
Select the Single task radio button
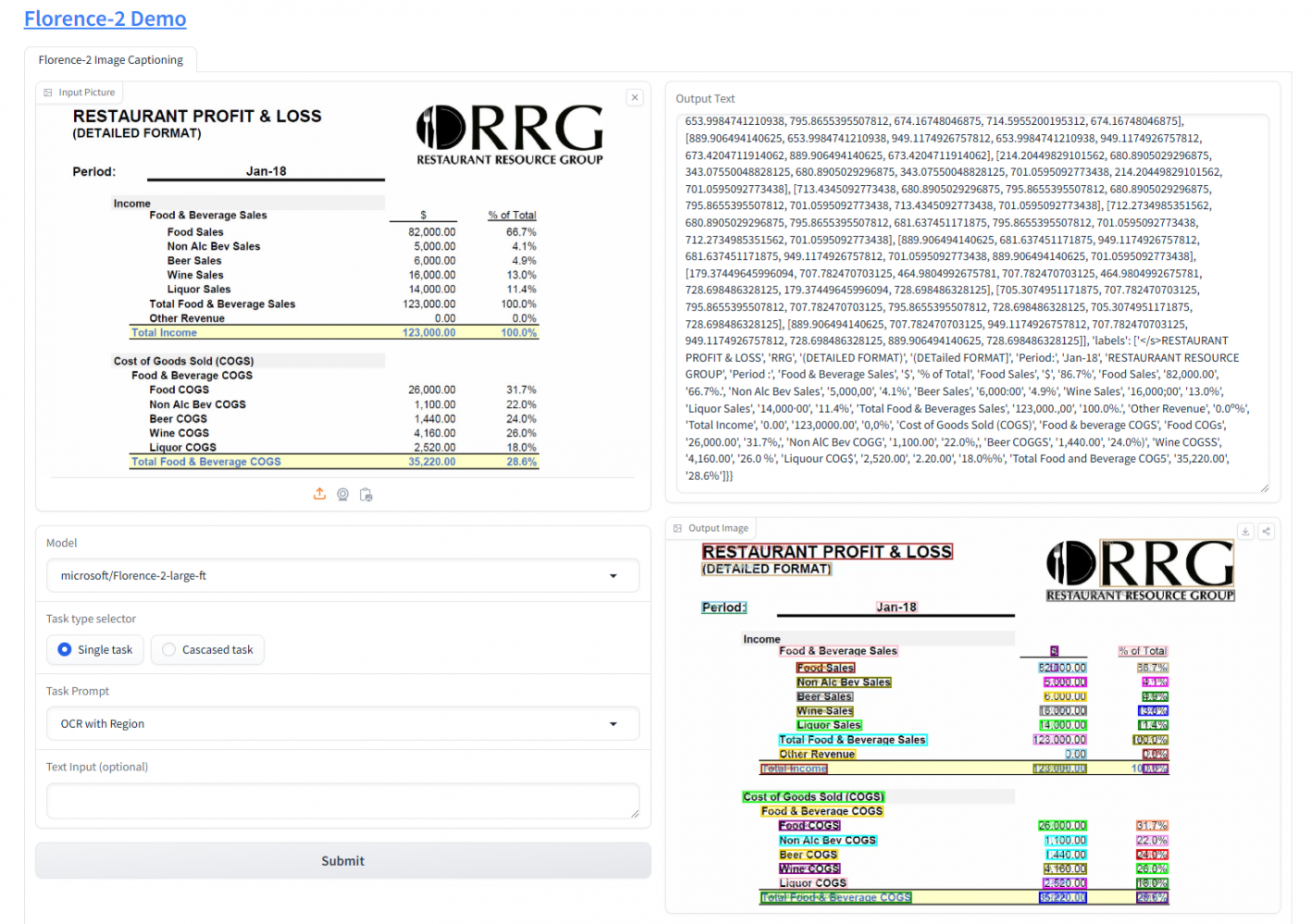pyautogui.click(x=65, y=649)
